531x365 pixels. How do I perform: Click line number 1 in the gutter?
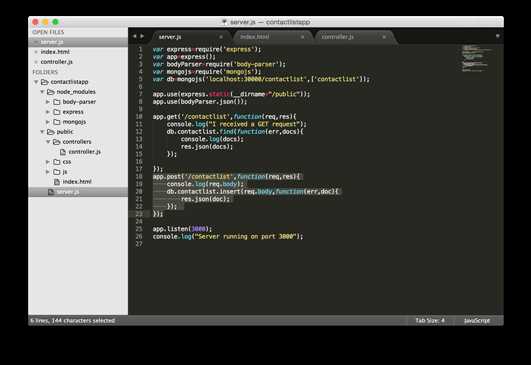pos(140,49)
